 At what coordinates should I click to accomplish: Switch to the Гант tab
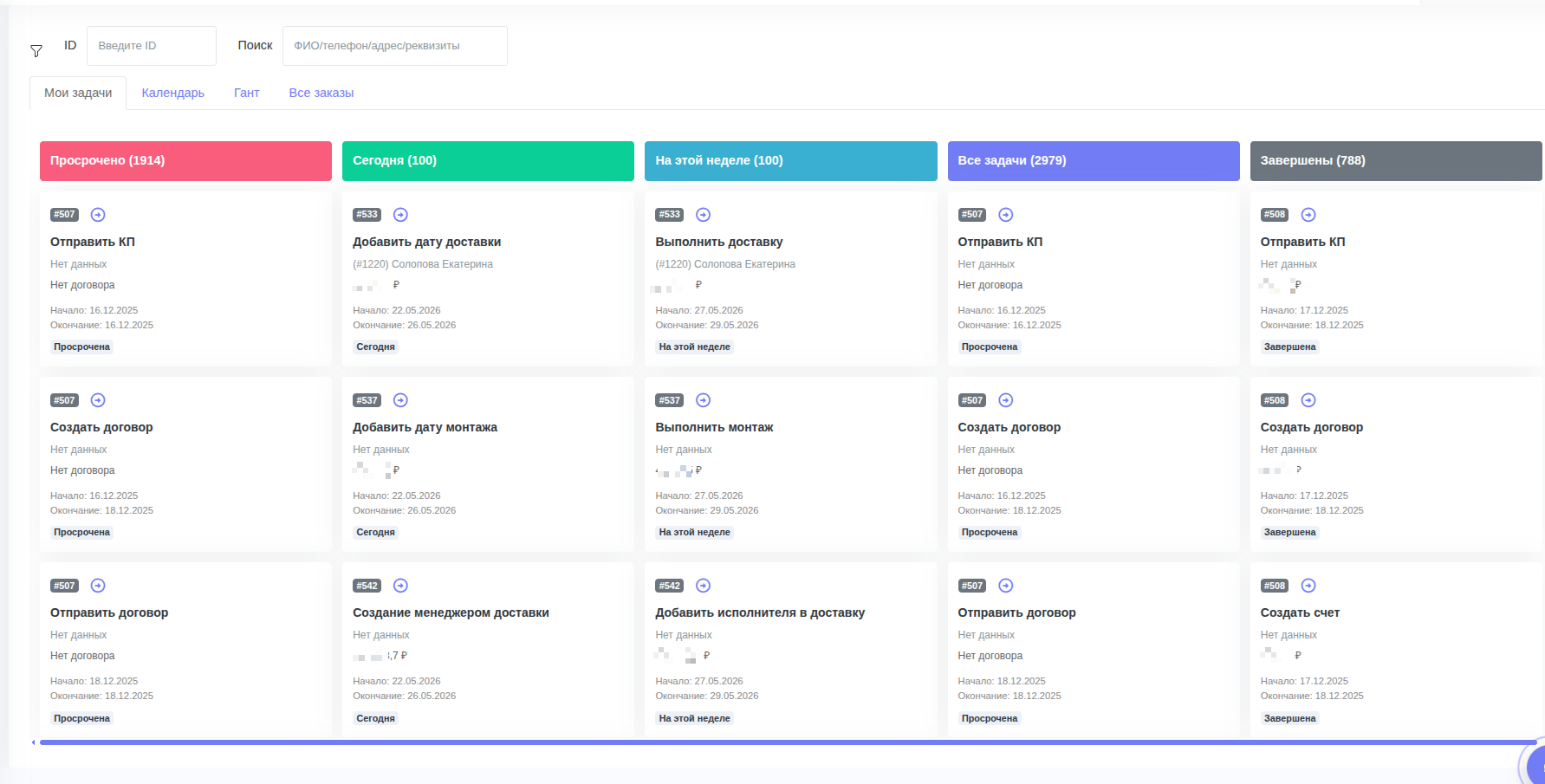pyautogui.click(x=247, y=93)
